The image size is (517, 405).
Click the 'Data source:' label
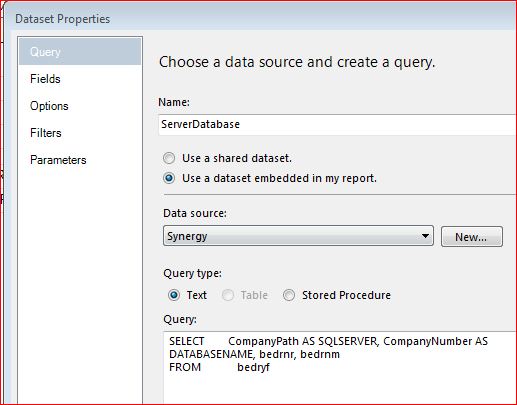pyautogui.click(x=195, y=213)
